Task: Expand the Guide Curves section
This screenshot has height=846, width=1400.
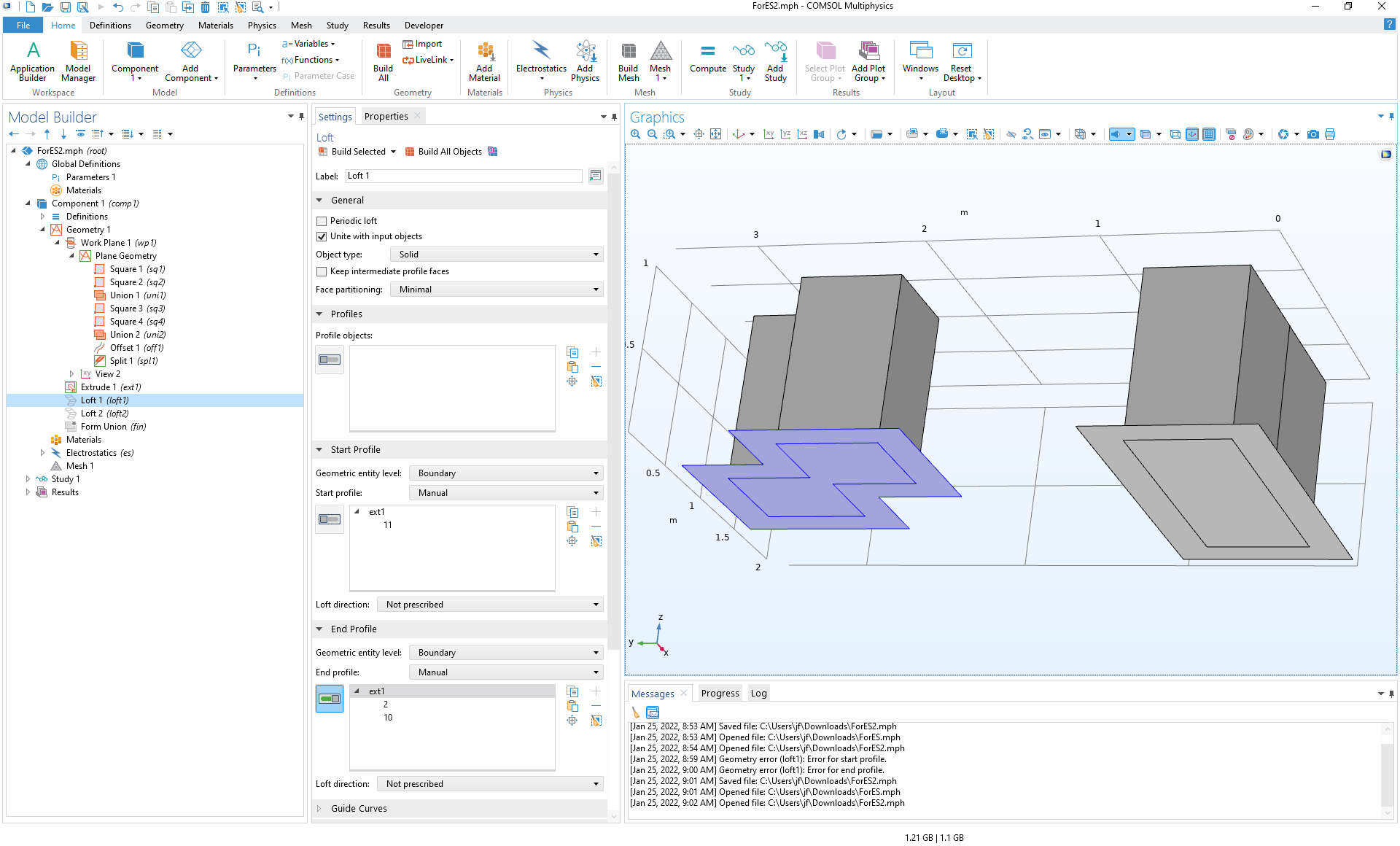Action: point(358,808)
